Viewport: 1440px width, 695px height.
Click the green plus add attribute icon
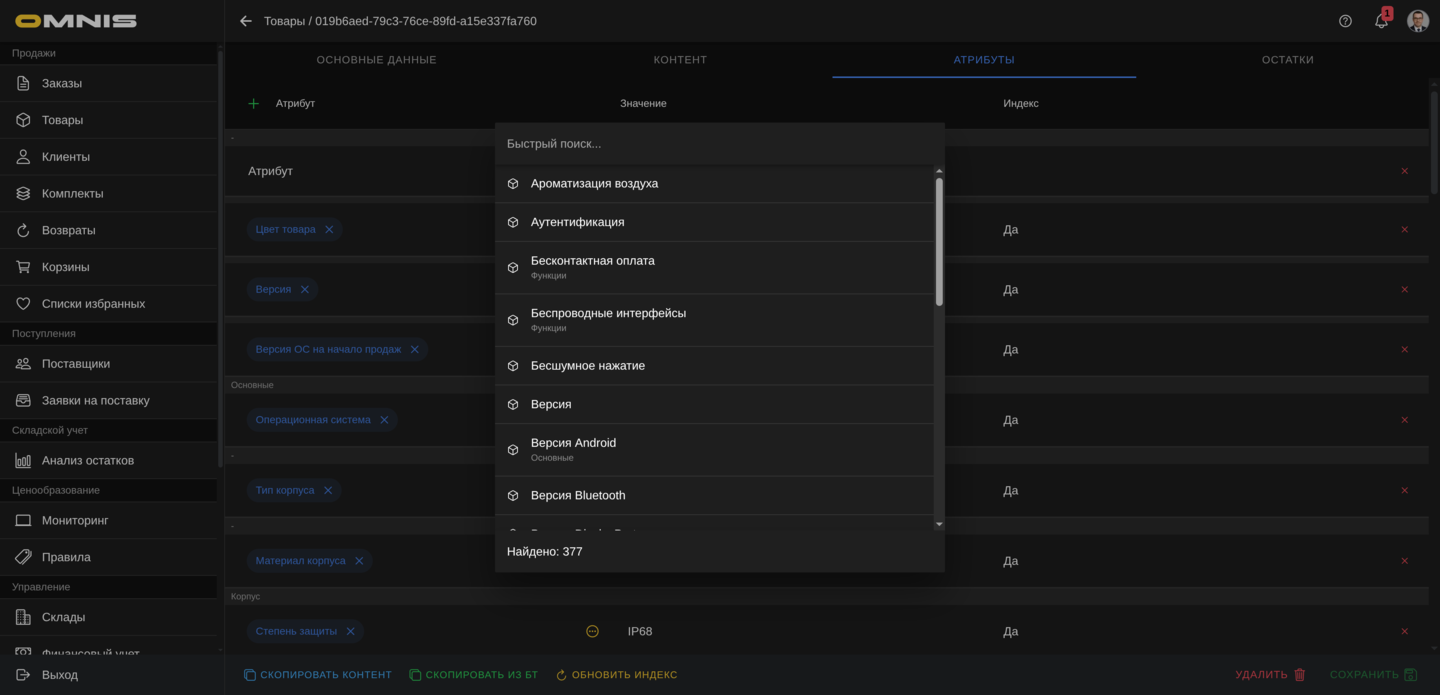[253, 103]
